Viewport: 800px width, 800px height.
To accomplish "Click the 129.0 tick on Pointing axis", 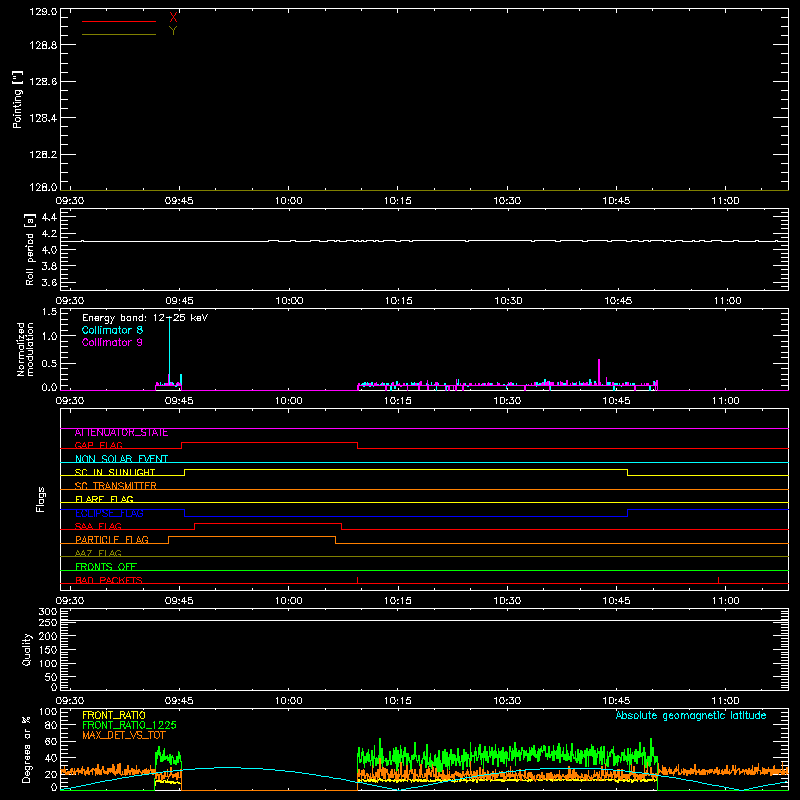I will [43, 11].
